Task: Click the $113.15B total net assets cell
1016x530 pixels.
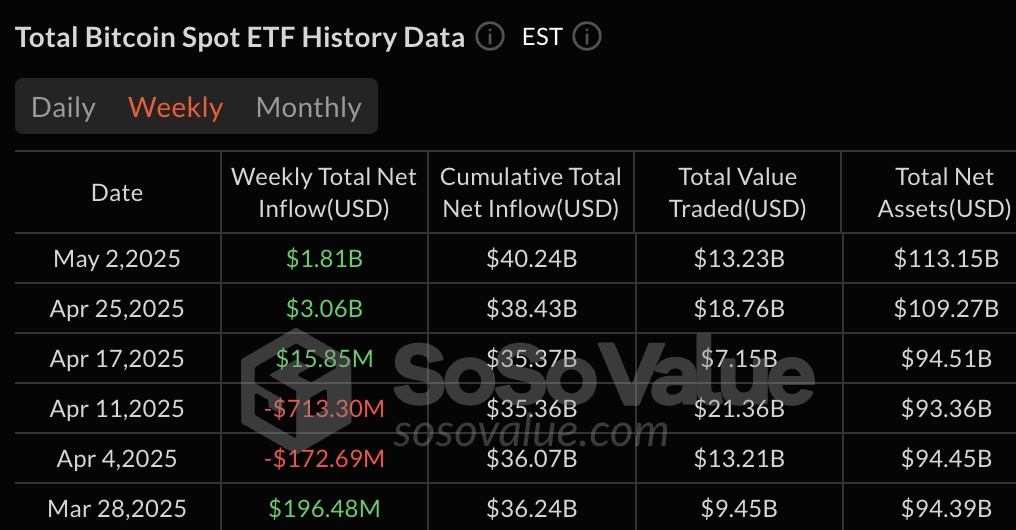Action: coord(946,259)
